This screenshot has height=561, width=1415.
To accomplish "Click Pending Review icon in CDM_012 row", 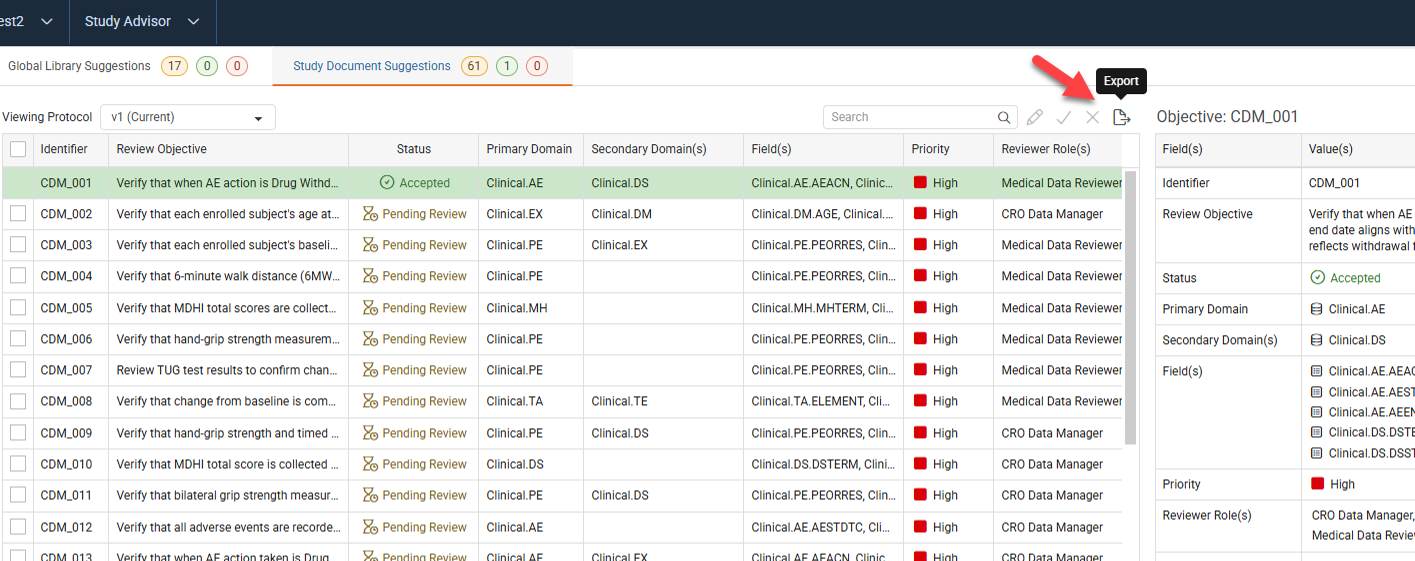I will coord(370,527).
